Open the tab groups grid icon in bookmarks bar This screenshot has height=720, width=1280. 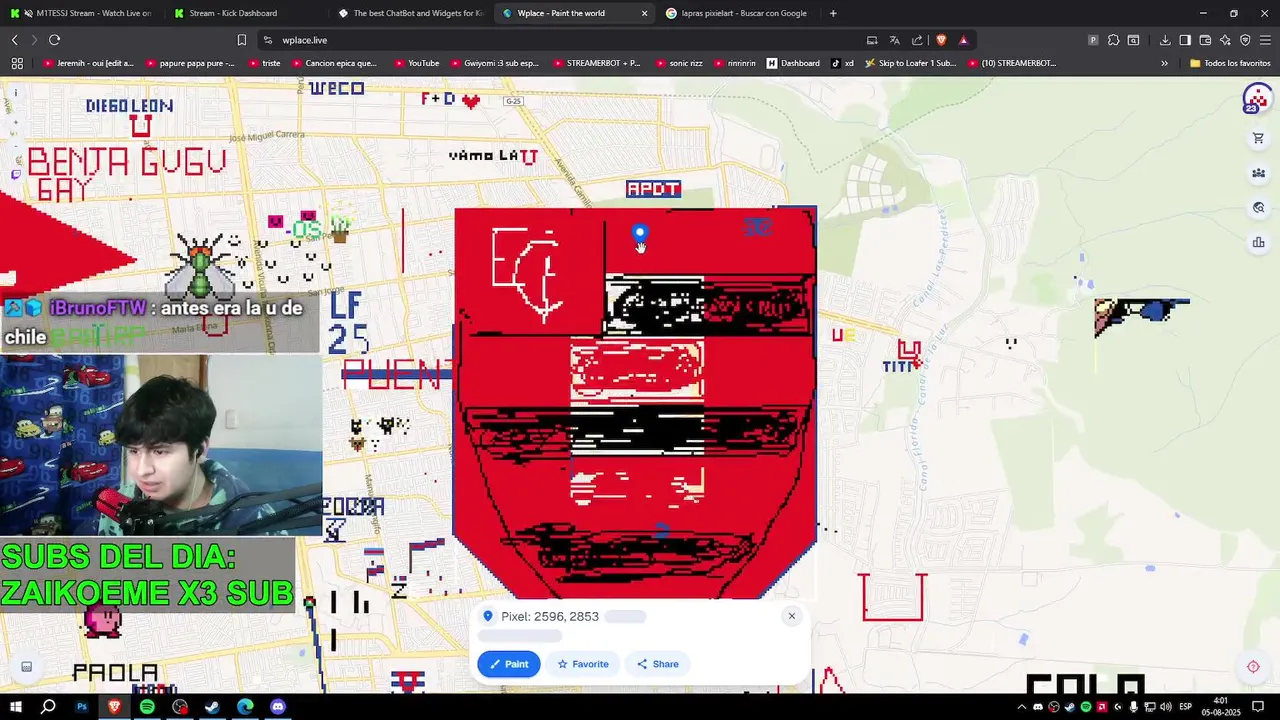(x=17, y=63)
